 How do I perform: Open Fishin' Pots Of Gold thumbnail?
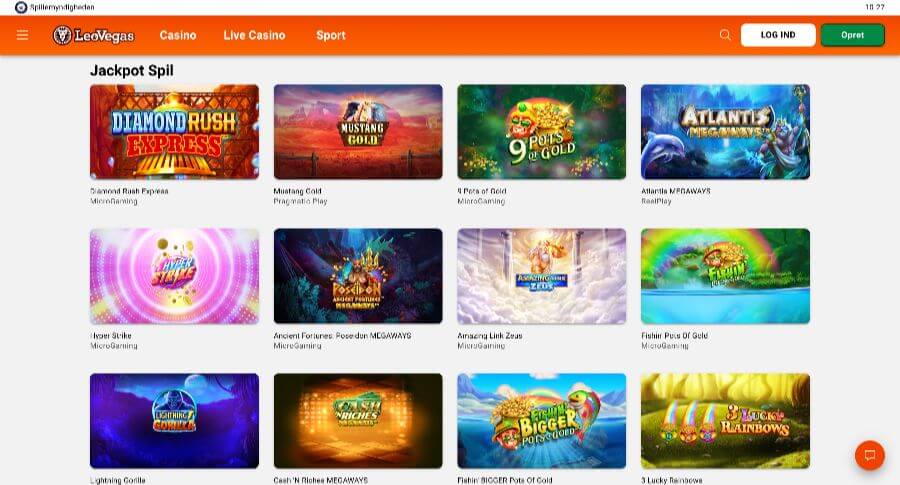tap(726, 276)
